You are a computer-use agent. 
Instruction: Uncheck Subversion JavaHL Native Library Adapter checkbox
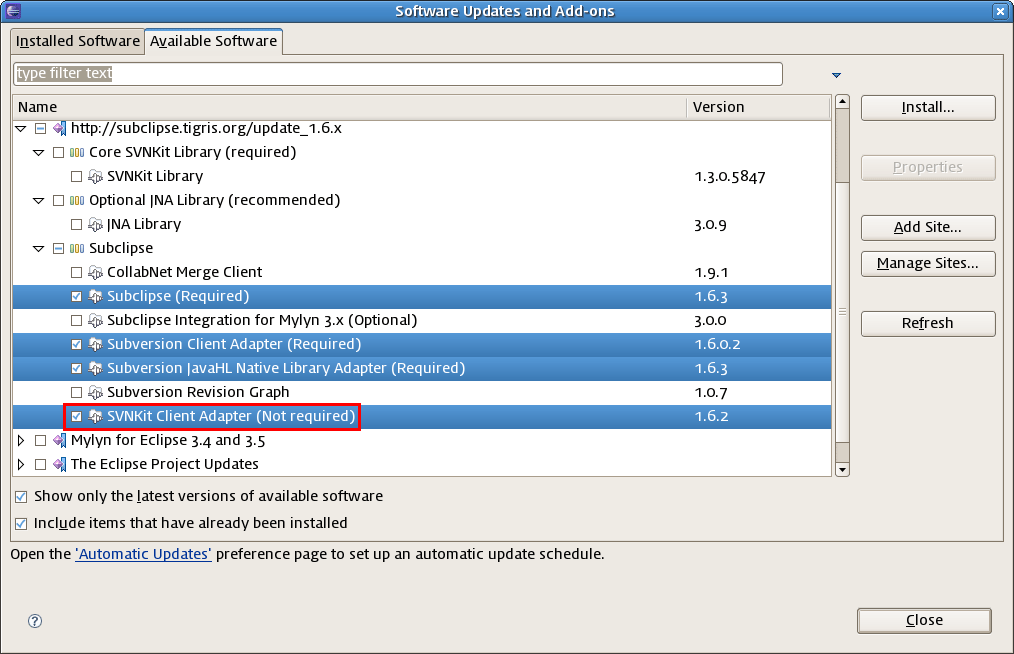click(x=76, y=368)
